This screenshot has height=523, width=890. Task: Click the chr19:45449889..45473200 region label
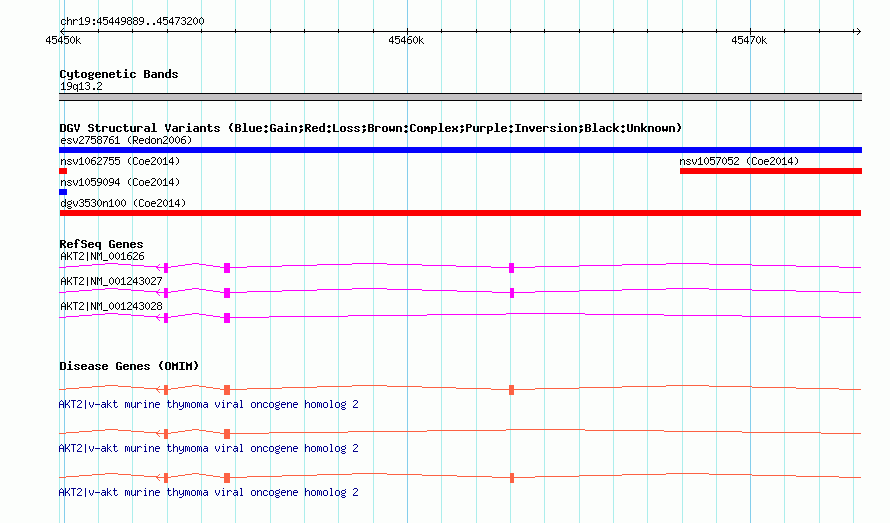click(132, 21)
